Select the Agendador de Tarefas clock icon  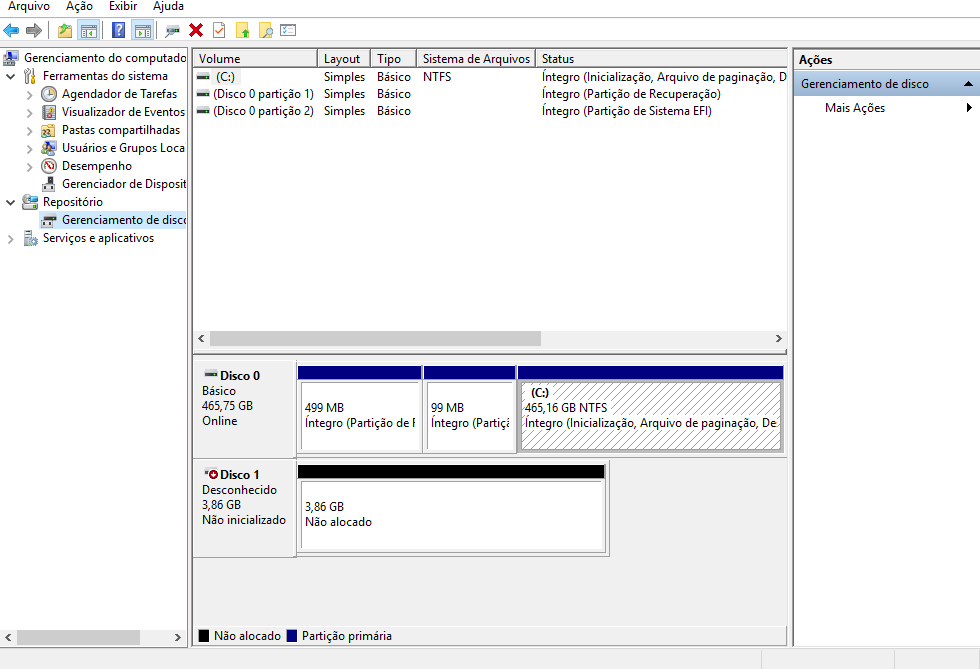49,94
